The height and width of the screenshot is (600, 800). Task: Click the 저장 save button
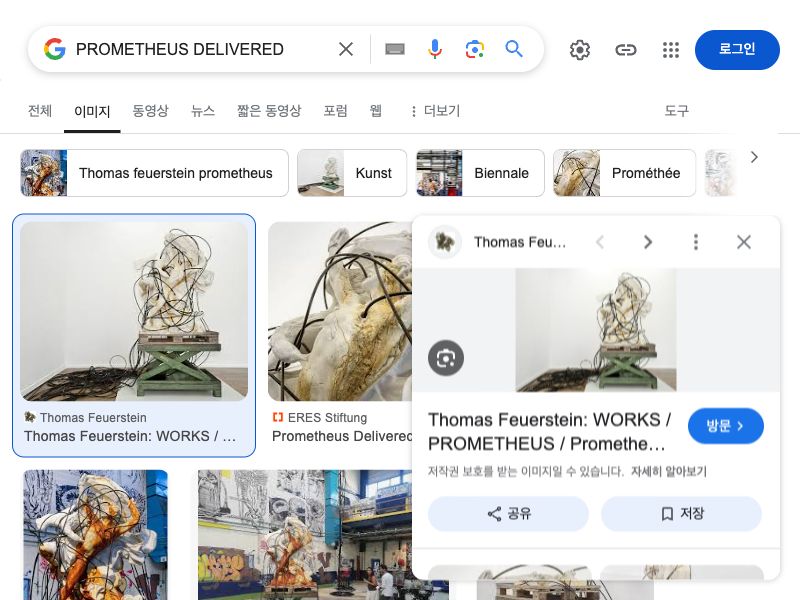682,514
